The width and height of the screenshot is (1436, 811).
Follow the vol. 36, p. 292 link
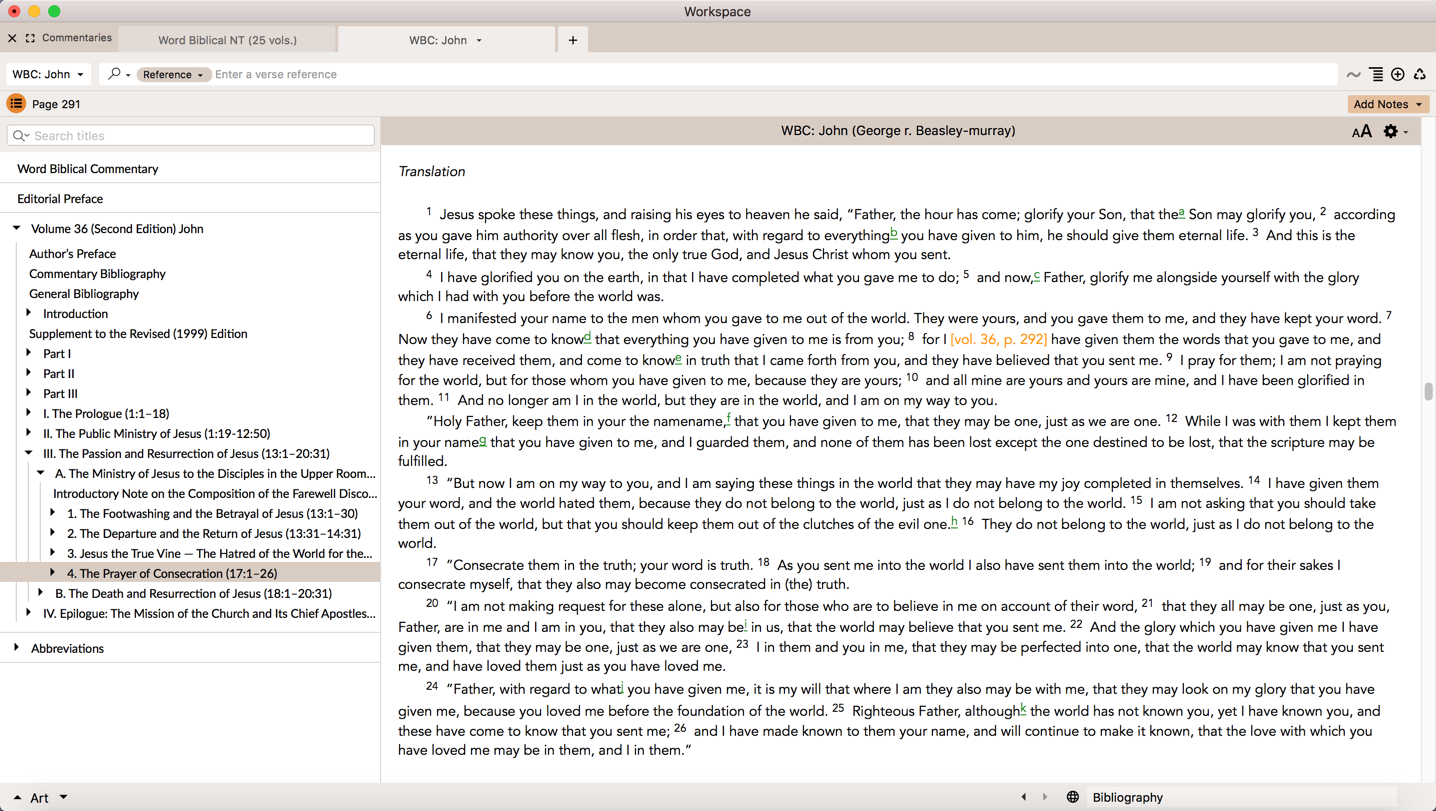[998, 340]
